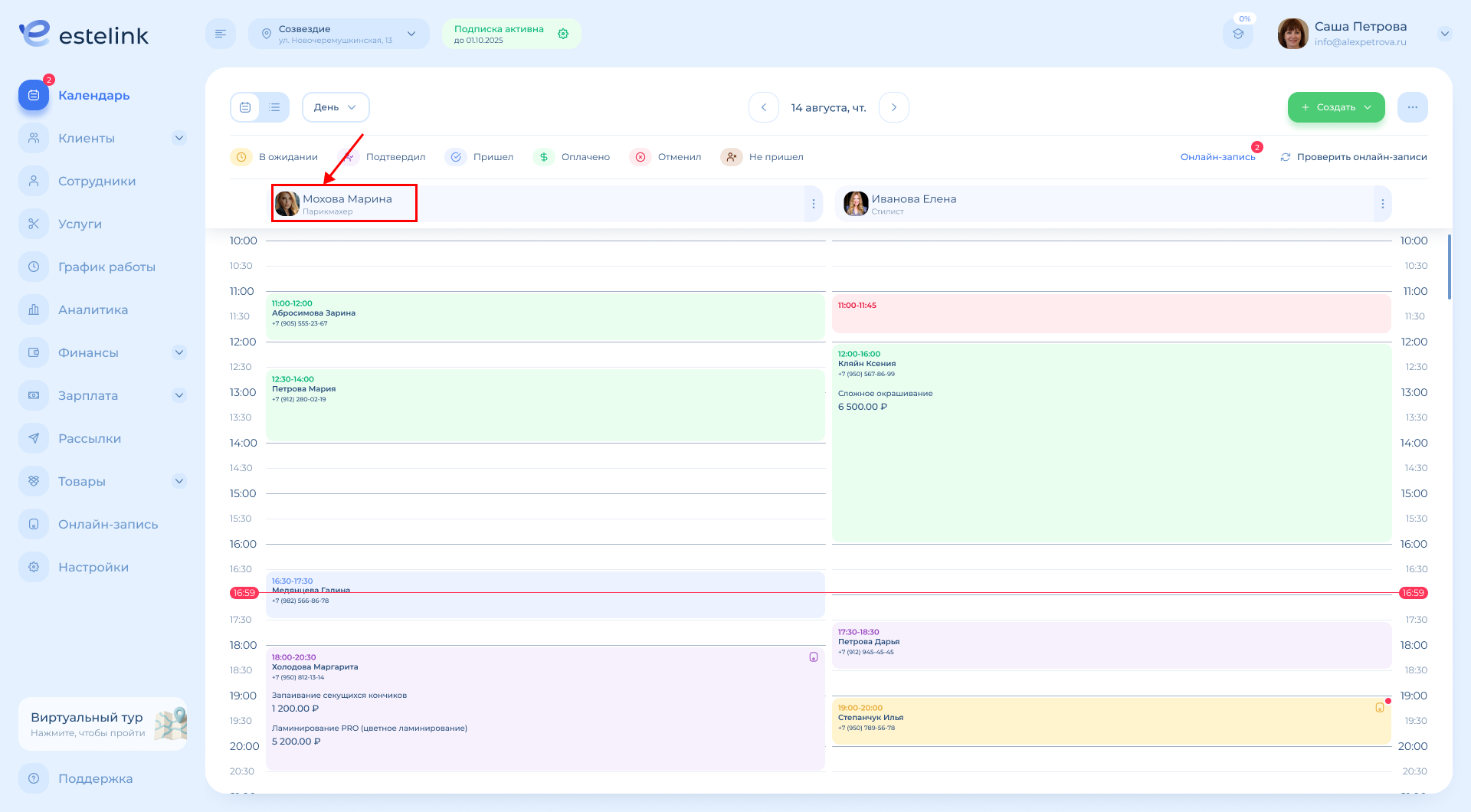
Task: Open Мохова Марина column options menu
Action: click(x=813, y=204)
